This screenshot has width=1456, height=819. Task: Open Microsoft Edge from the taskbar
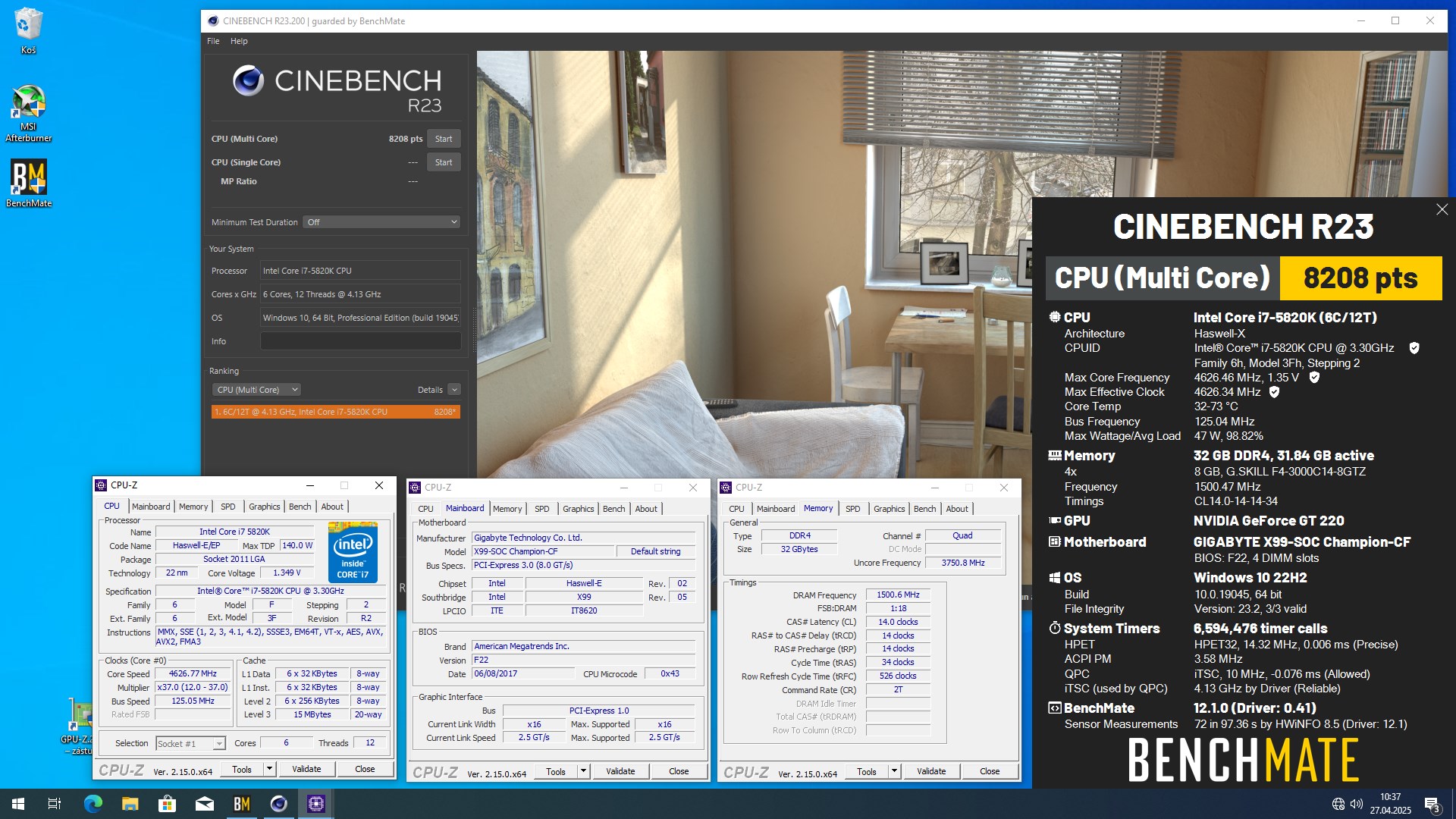(93, 804)
